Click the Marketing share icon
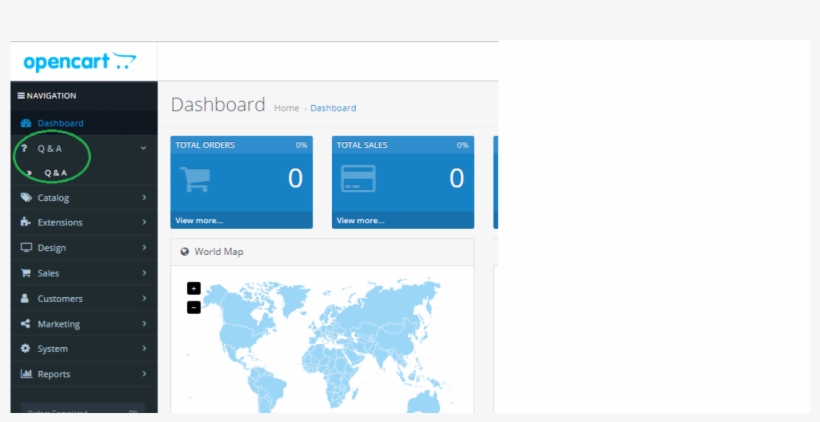Image resolution: width=820 pixels, height=422 pixels. [26, 324]
